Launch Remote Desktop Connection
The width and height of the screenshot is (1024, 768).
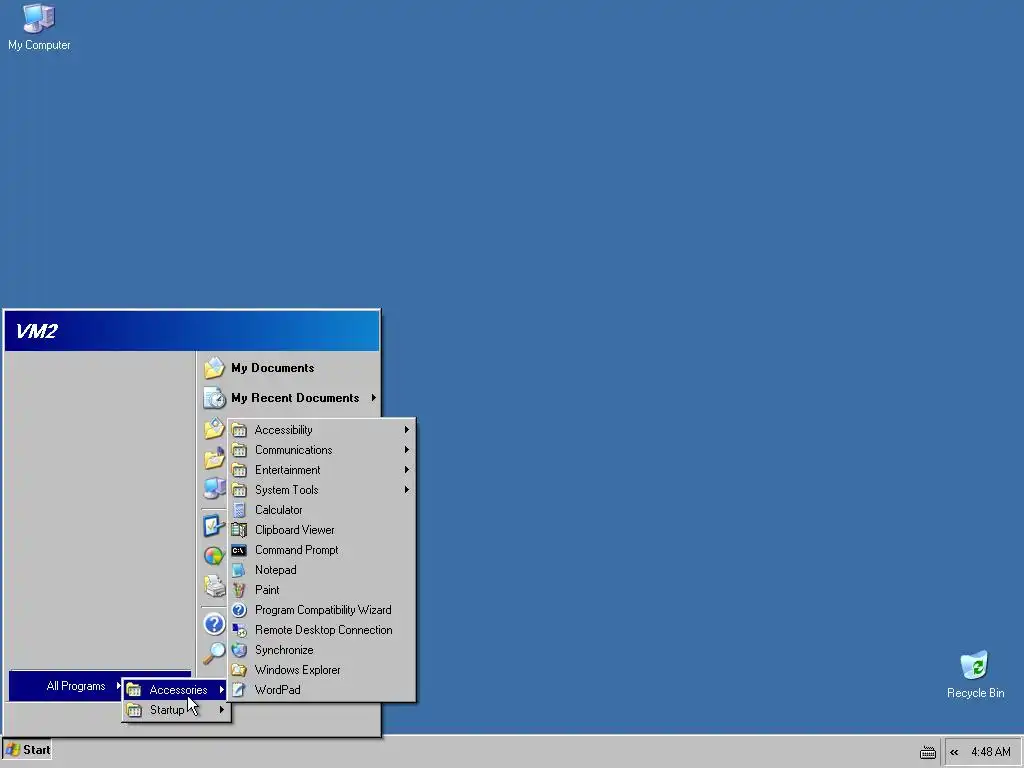click(321, 630)
